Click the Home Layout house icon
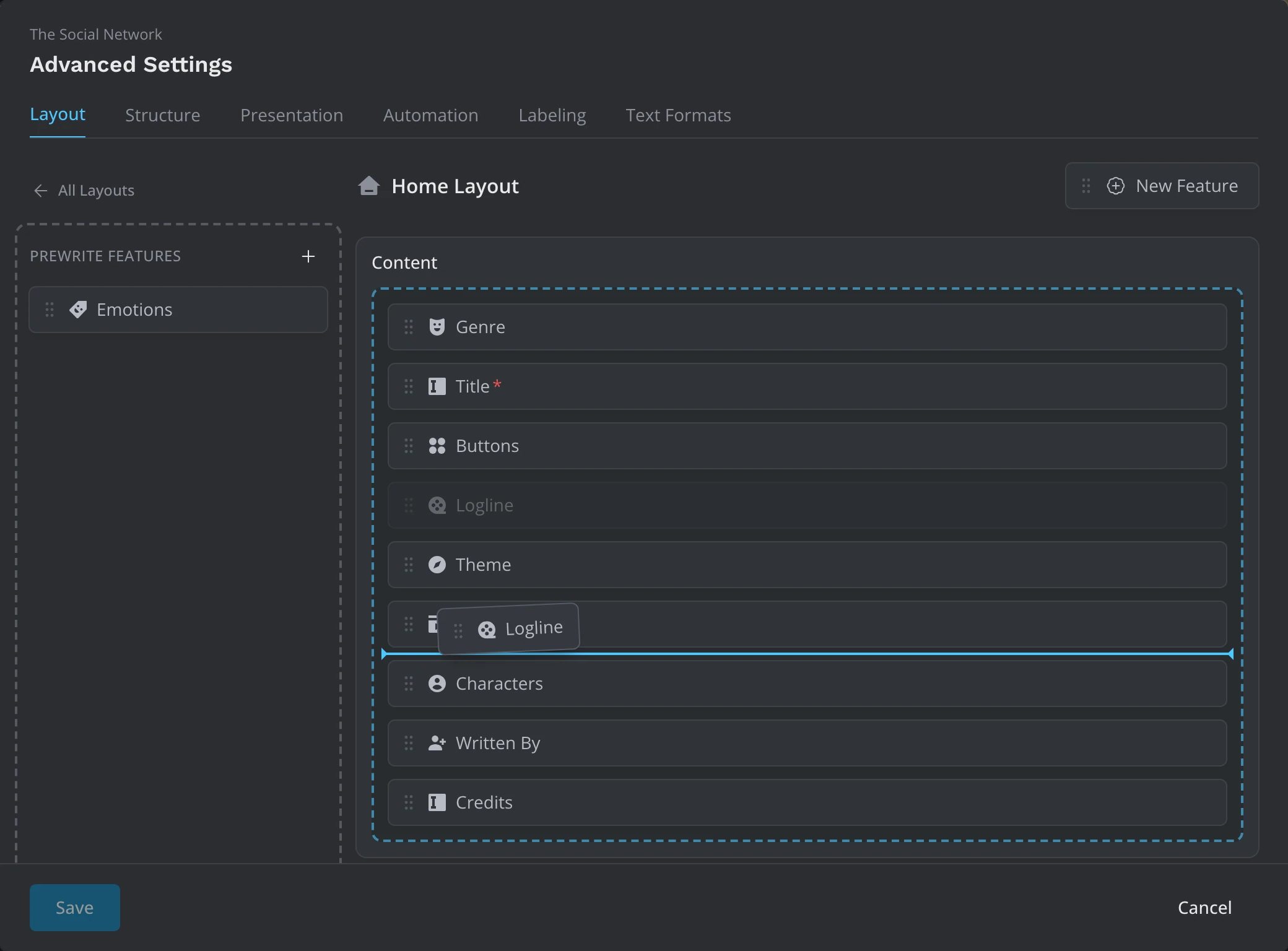The height and width of the screenshot is (951, 1288). click(x=369, y=186)
